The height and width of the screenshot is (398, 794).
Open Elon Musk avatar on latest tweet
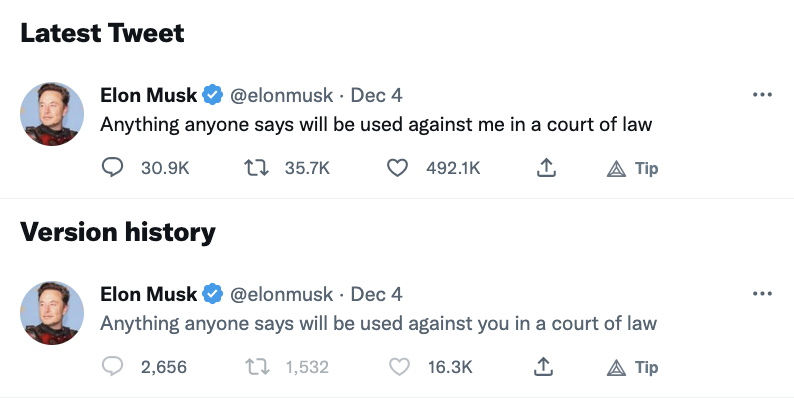52,114
